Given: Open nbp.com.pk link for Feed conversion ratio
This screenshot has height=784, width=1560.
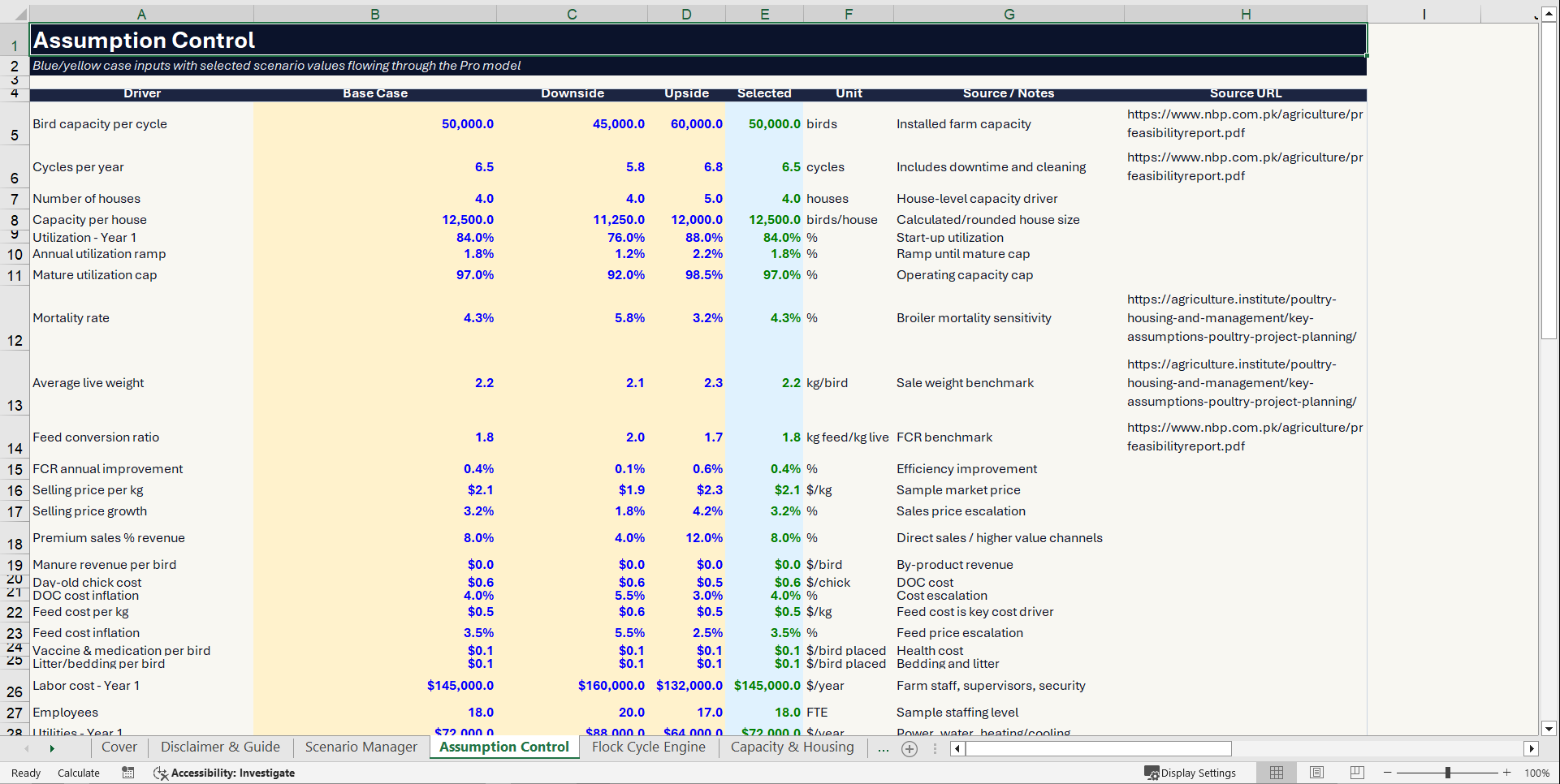Looking at the screenshot, I should [x=1245, y=437].
